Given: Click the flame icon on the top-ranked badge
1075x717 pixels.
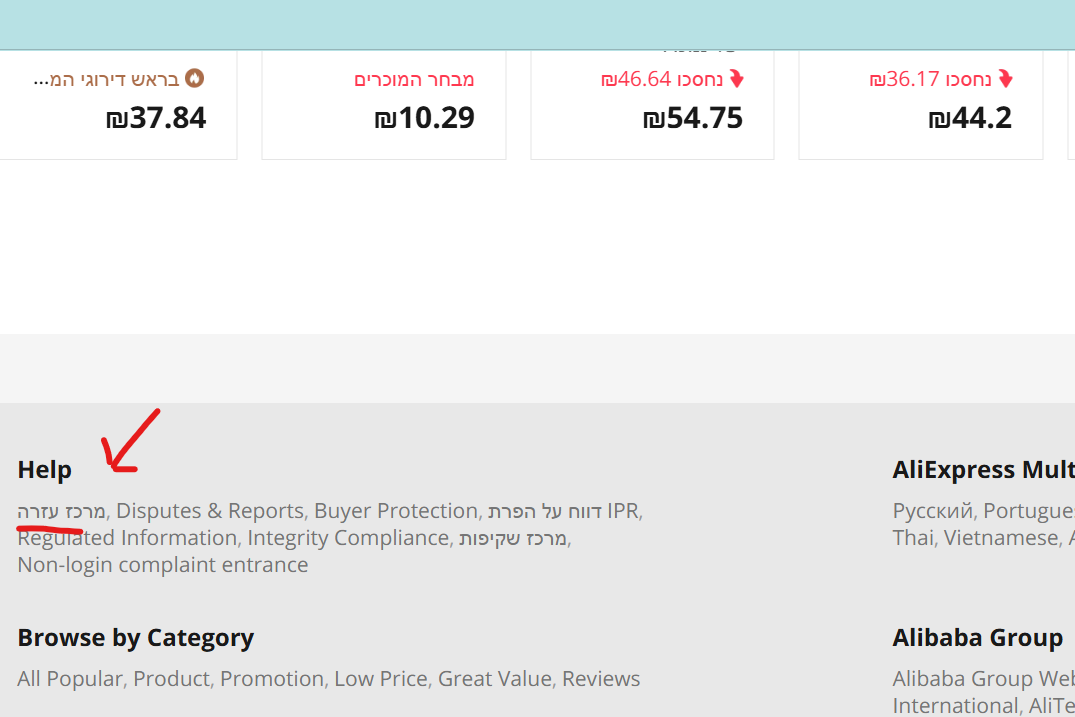Looking at the screenshot, I should pyautogui.click(x=195, y=78).
